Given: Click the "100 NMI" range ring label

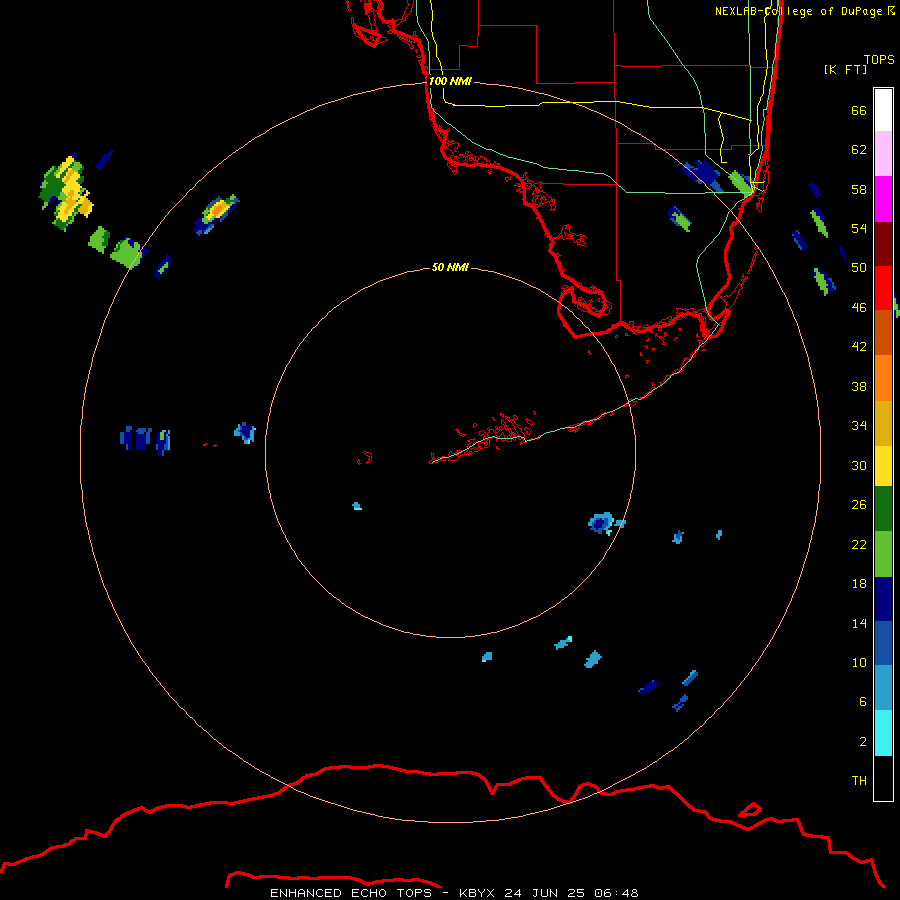Looking at the screenshot, I should point(450,81).
